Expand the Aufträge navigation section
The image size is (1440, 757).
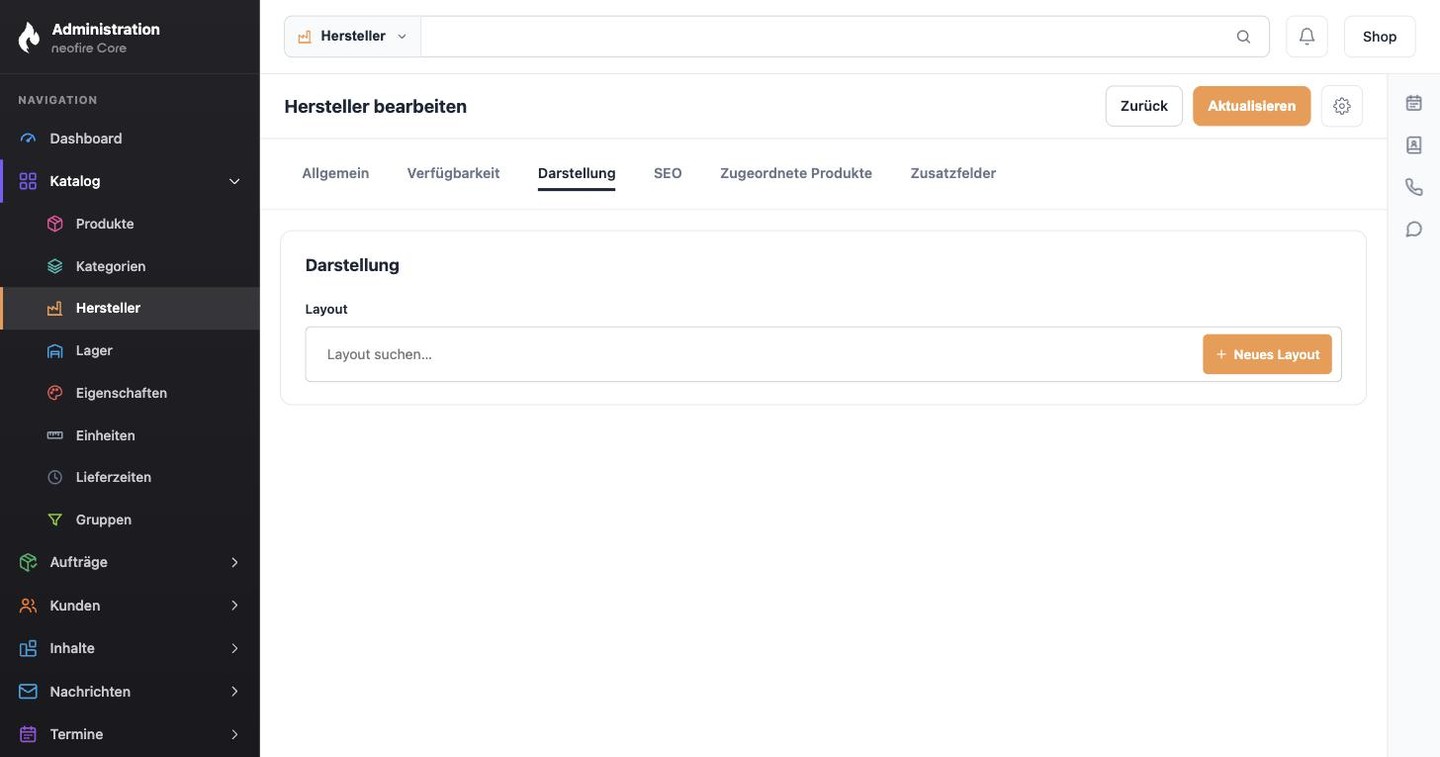(235, 563)
